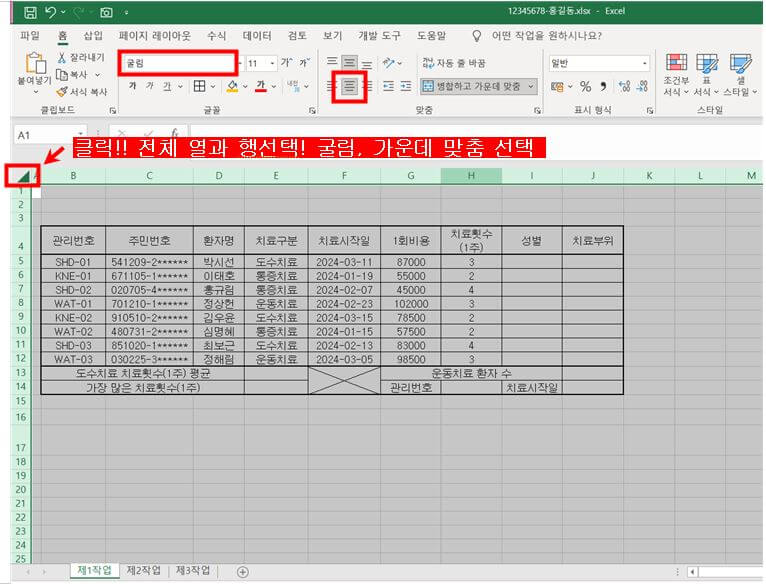Undo the last action
766x584 pixels.
pos(51,12)
